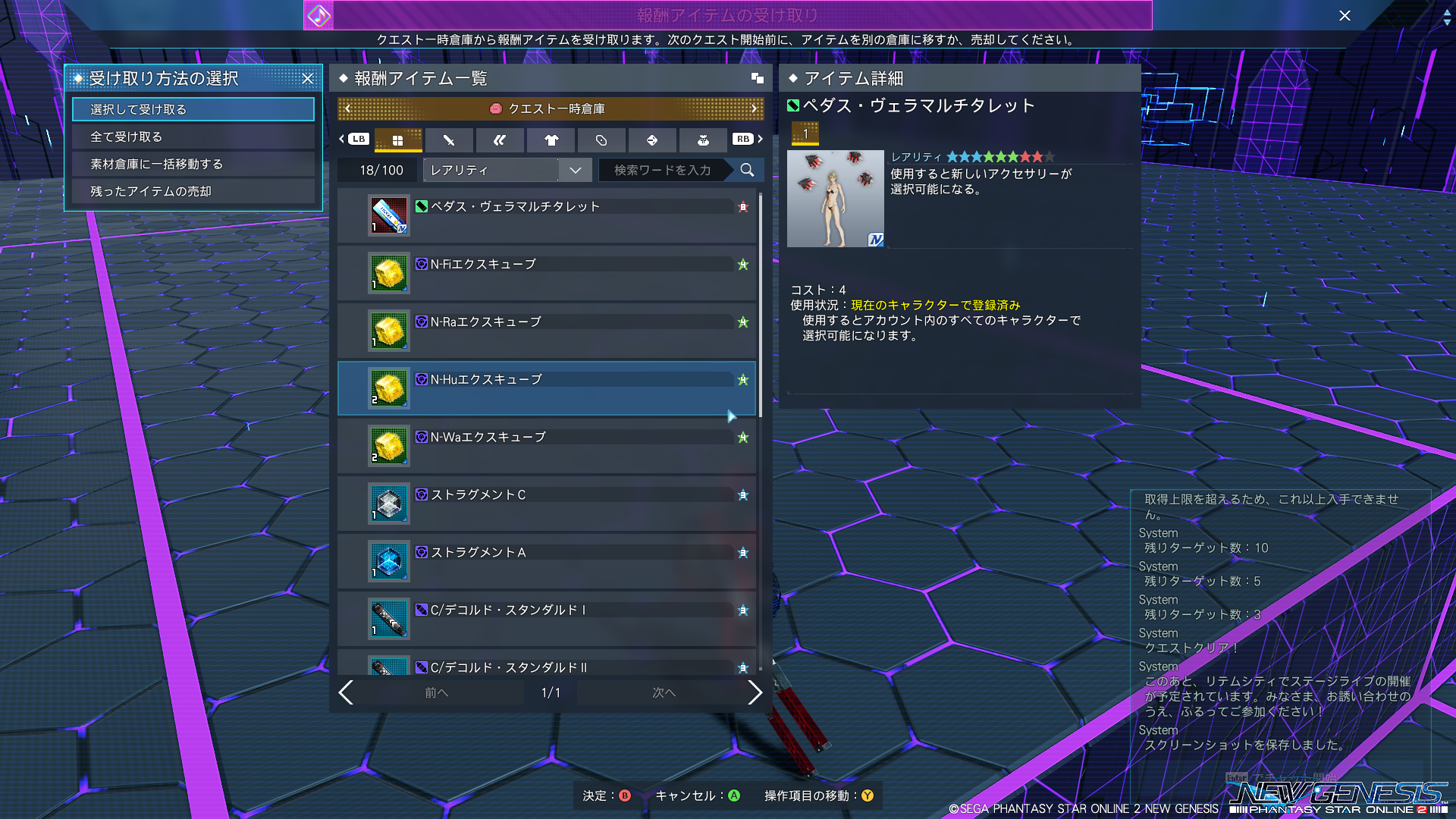The image size is (1456, 819).
Task: Click the 次へ next page button
Action: [664, 692]
